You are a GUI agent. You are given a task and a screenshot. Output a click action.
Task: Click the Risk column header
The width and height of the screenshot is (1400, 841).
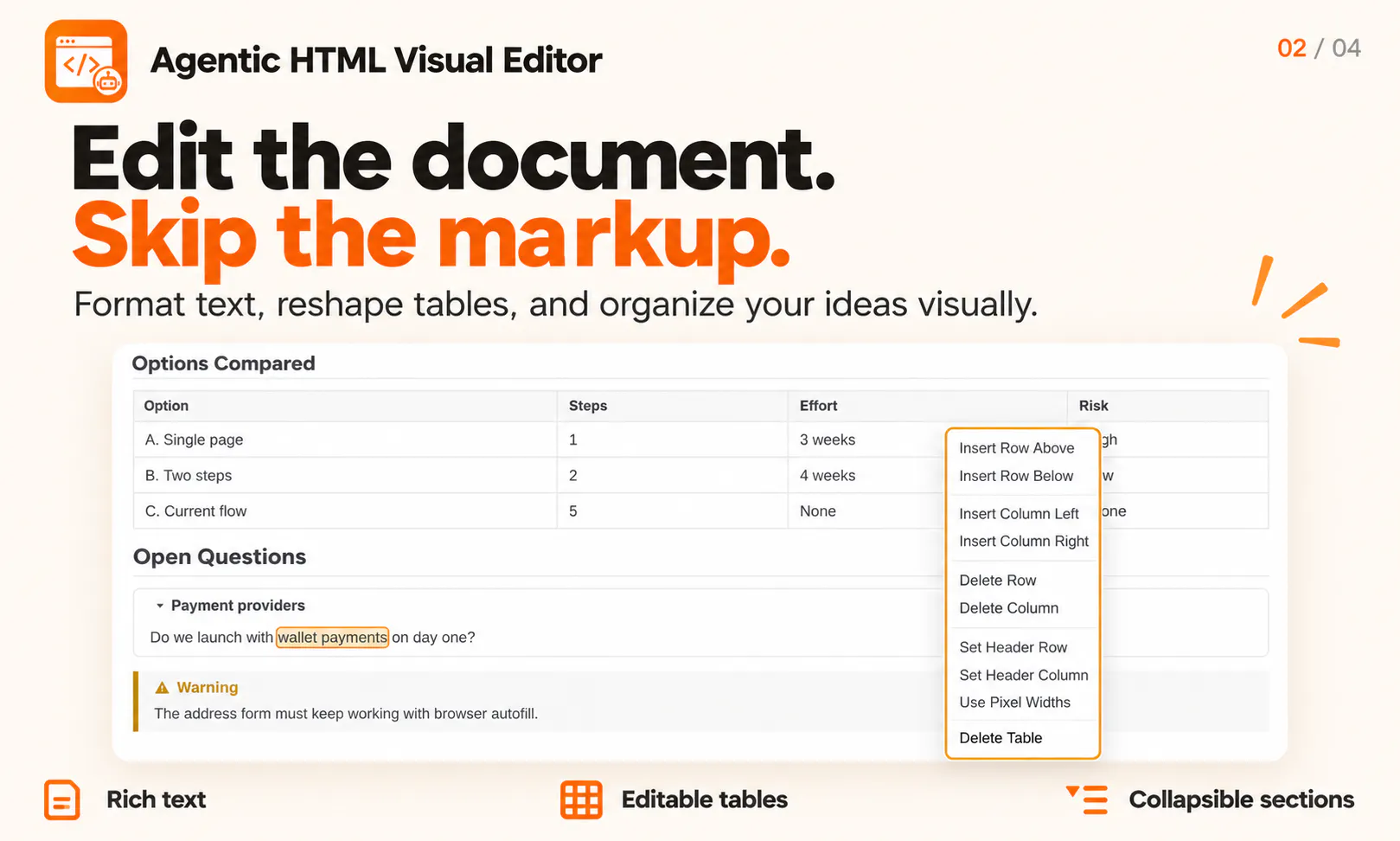(x=1167, y=406)
